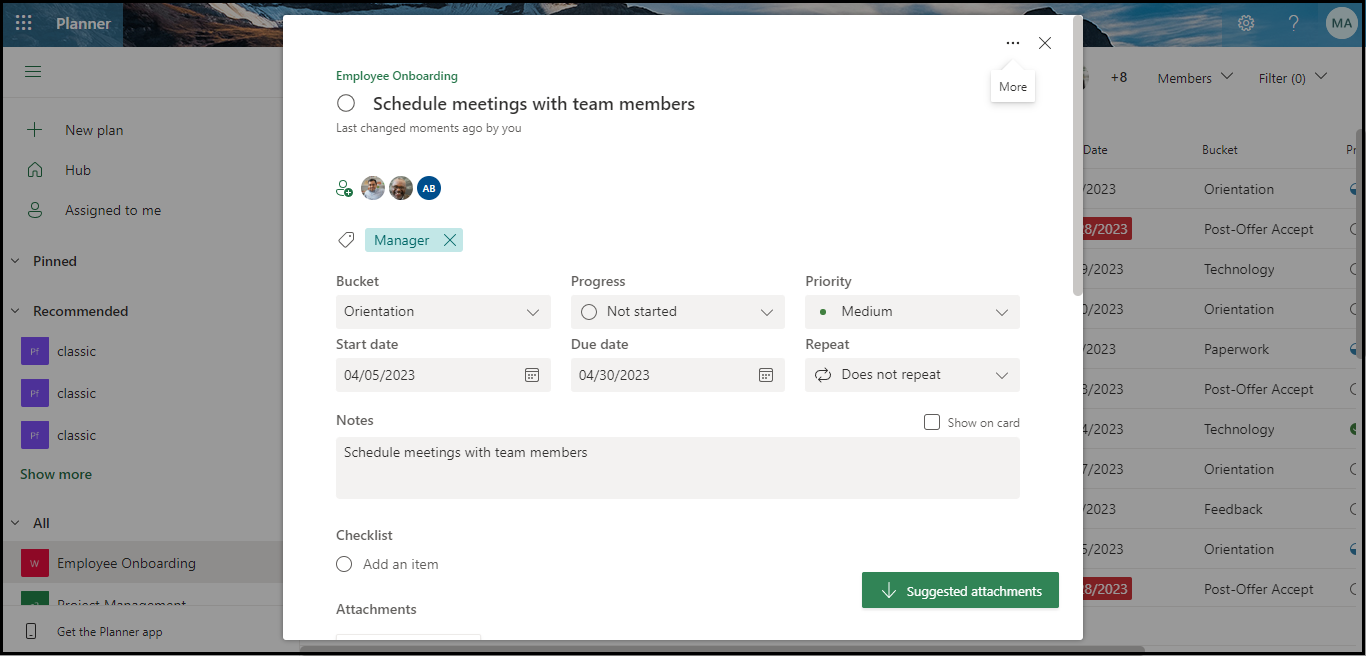
Task: Open the Help question mark icon
Action: tap(1294, 23)
